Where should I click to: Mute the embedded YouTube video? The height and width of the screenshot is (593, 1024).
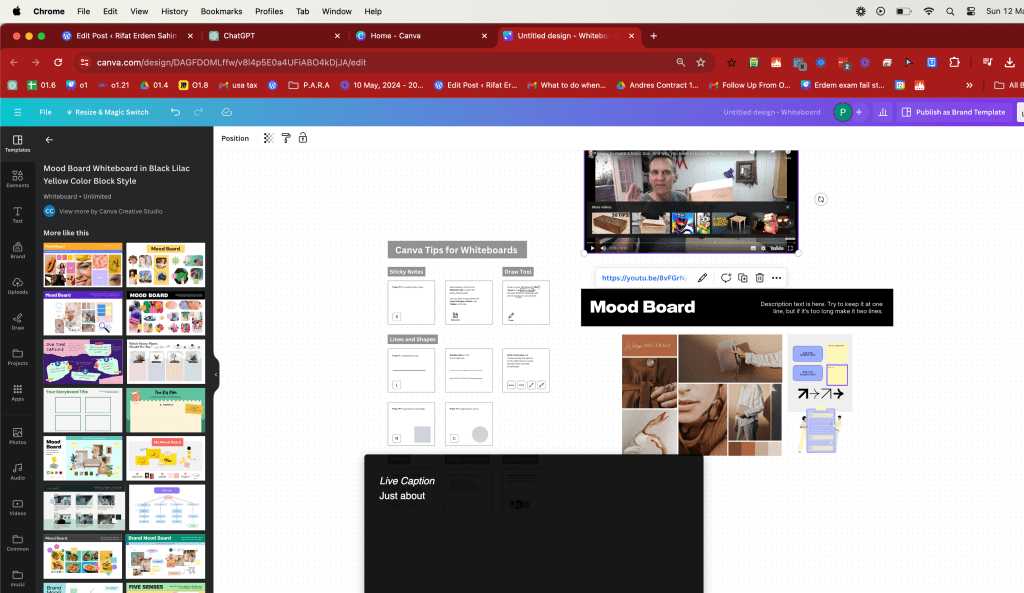click(x=603, y=248)
